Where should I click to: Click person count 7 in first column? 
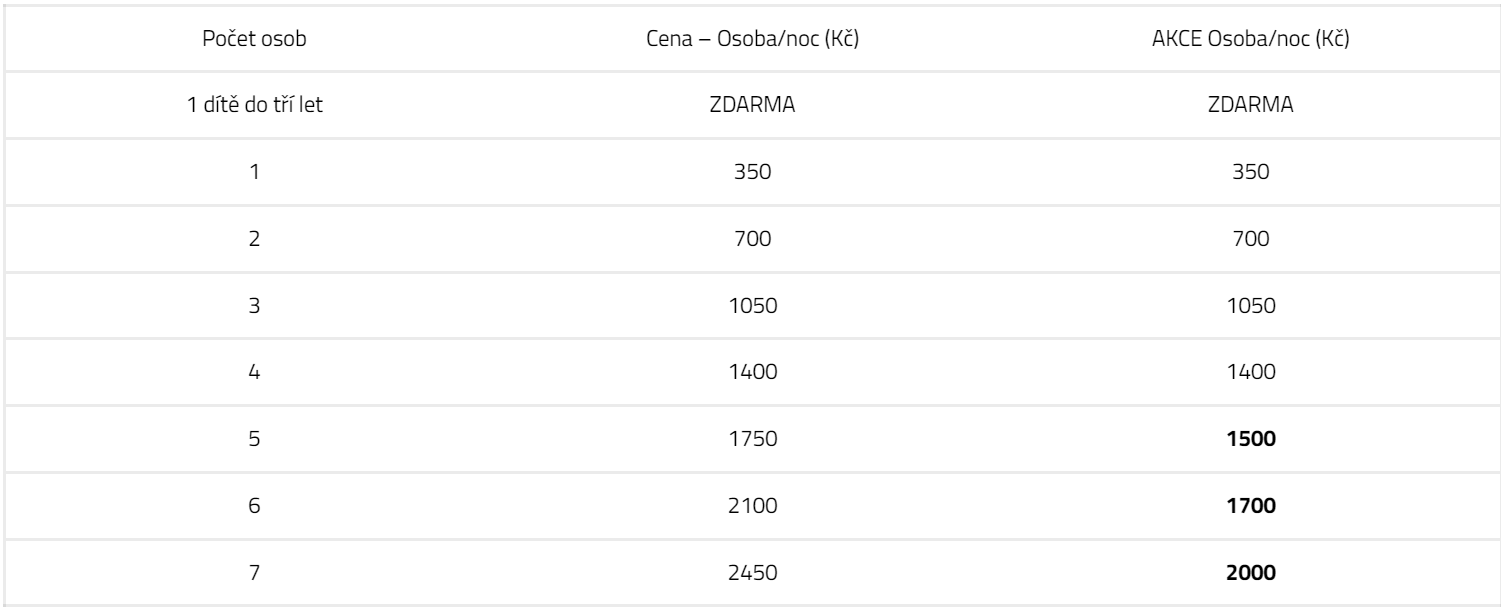(x=253, y=572)
